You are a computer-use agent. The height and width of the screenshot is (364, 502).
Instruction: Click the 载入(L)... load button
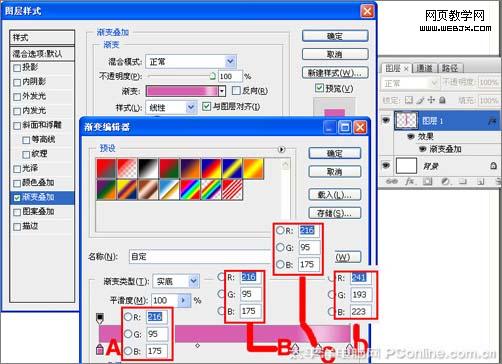335,195
